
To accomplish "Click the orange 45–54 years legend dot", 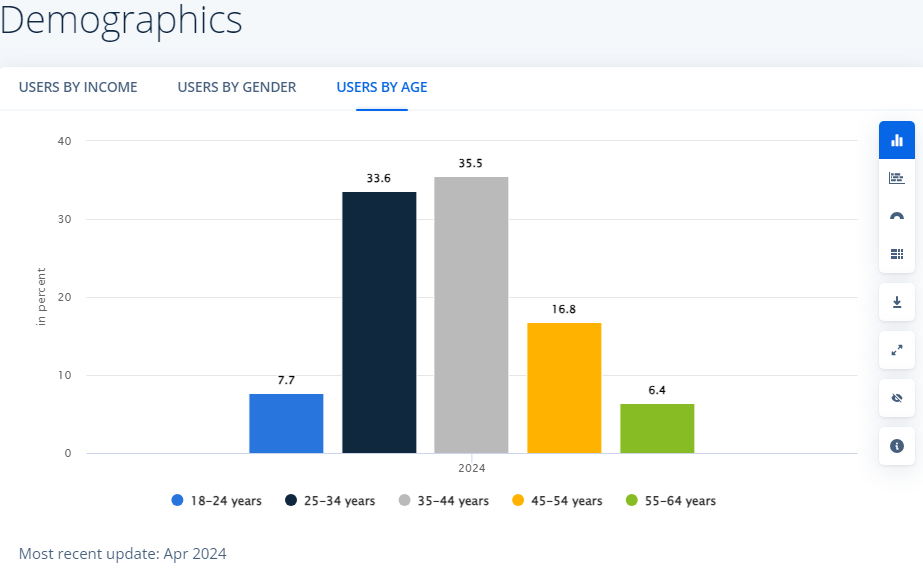I will tap(518, 501).
